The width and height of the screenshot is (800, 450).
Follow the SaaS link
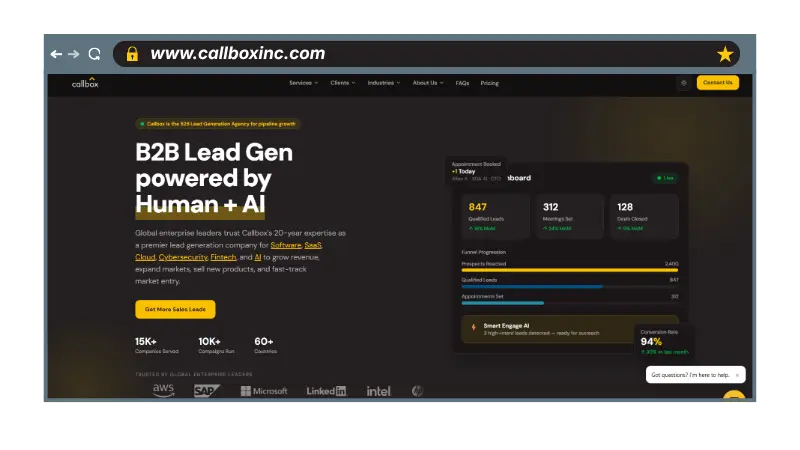coord(313,245)
